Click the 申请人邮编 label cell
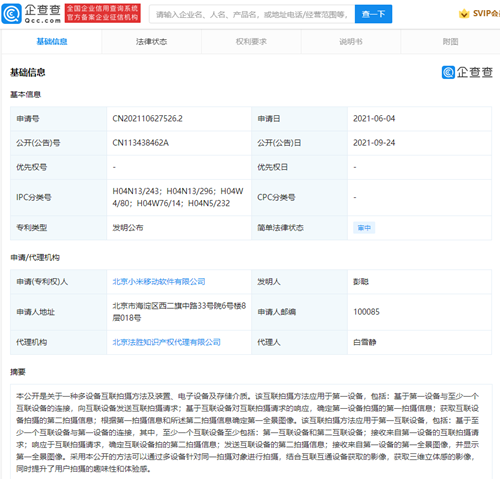The width and height of the screenshot is (500, 479). point(300,312)
